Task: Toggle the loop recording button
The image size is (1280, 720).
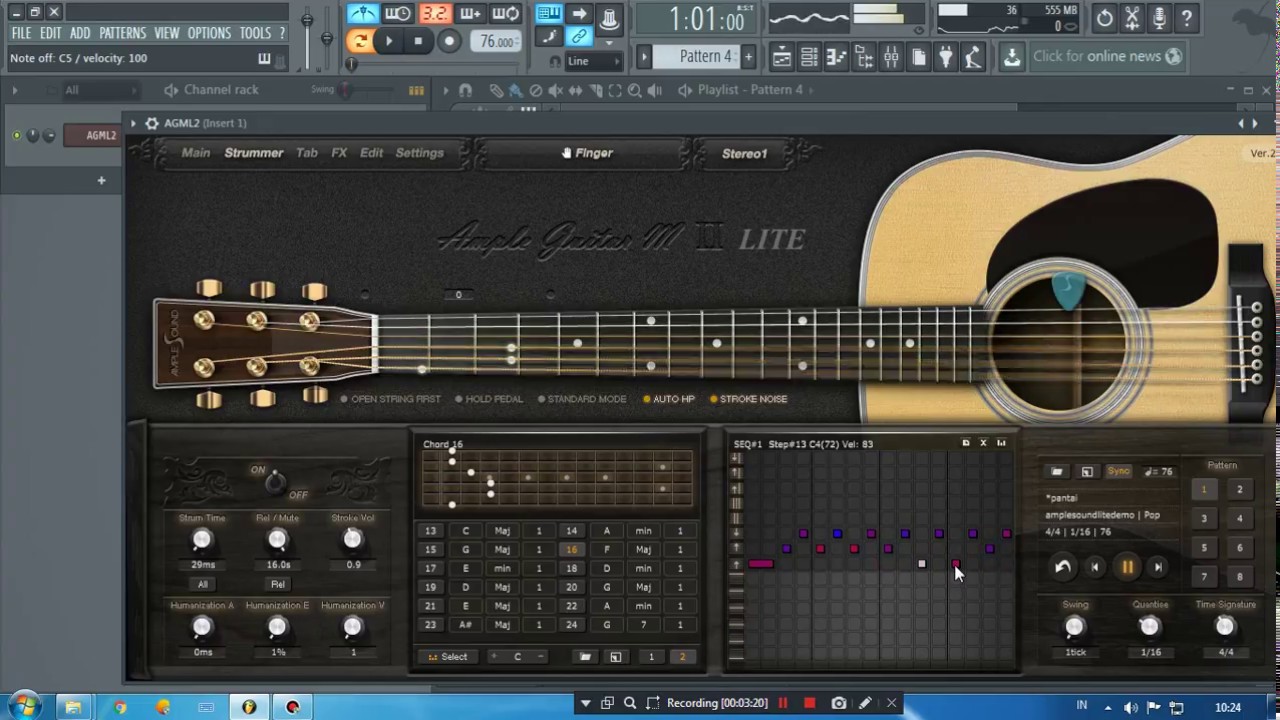Action: coord(506,14)
